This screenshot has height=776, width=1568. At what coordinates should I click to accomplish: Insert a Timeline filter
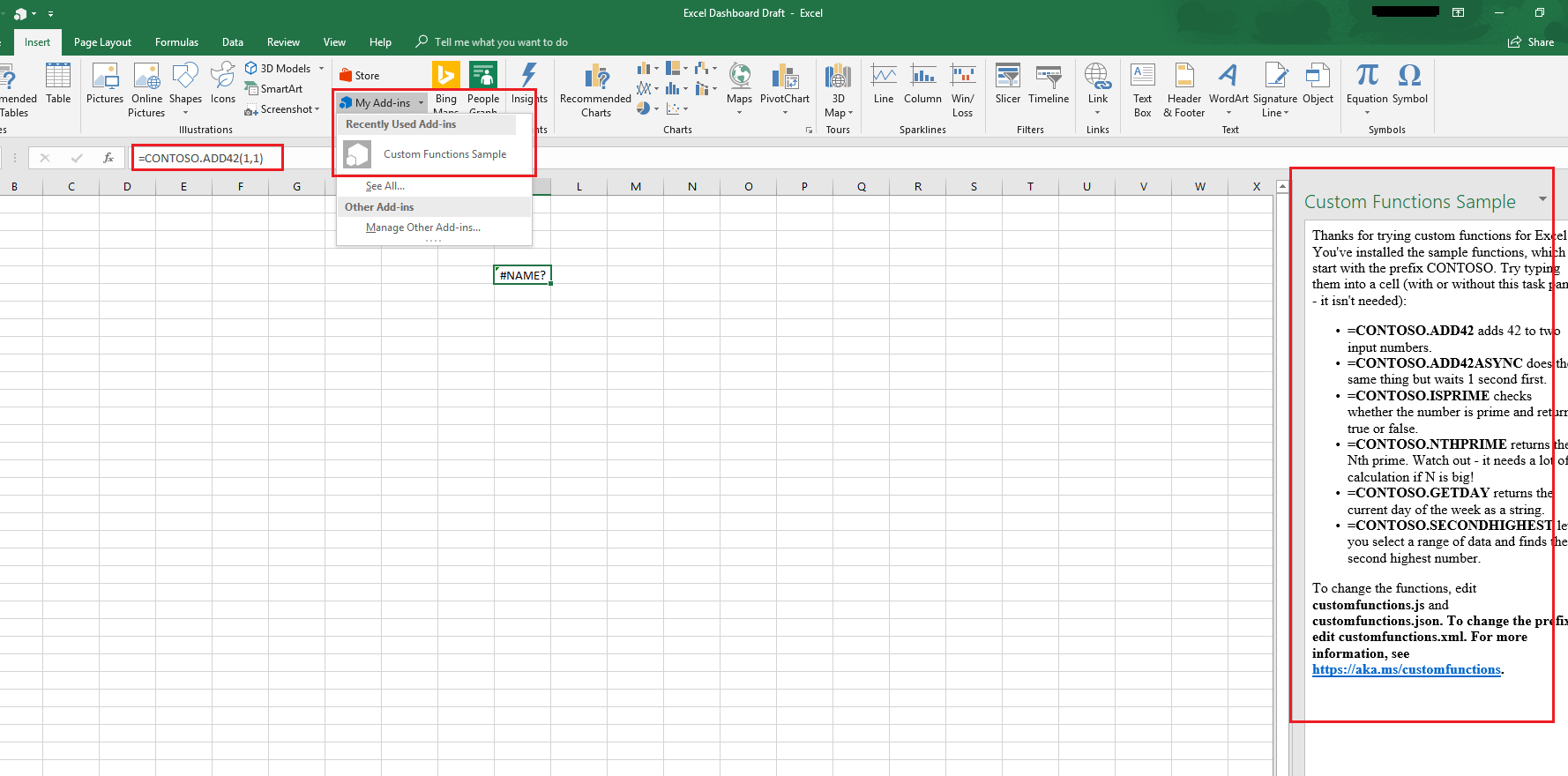pyautogui.click(x=1049, y=85)
